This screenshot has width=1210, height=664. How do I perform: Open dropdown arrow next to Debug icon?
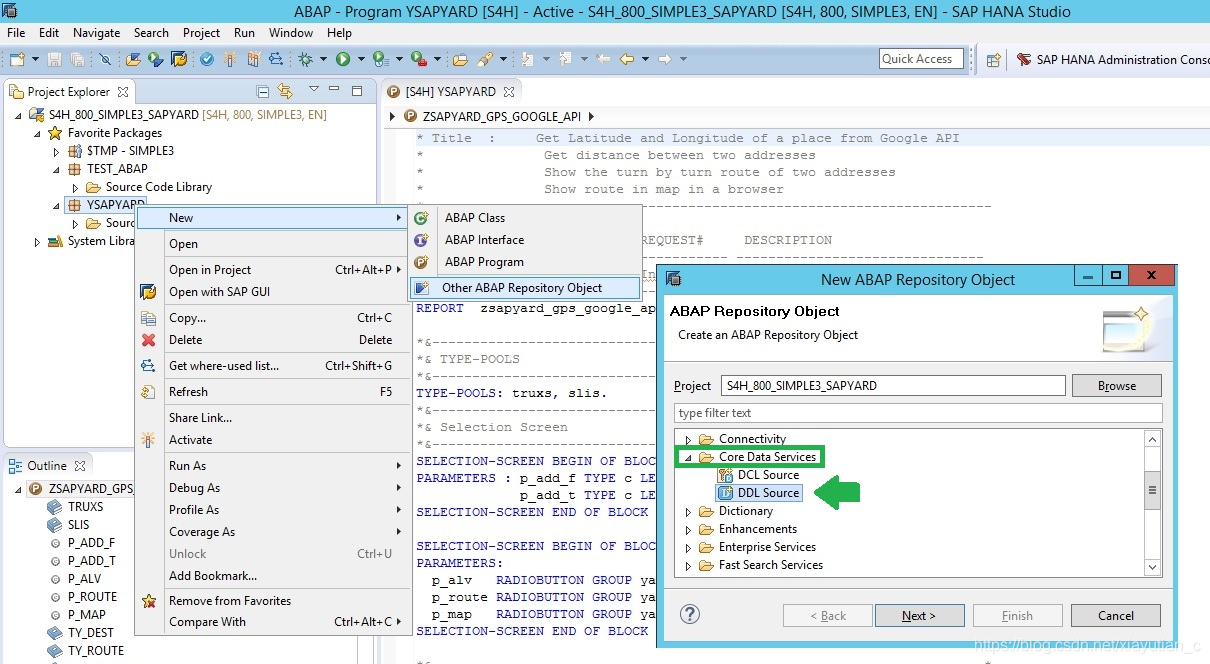point(323,59)
